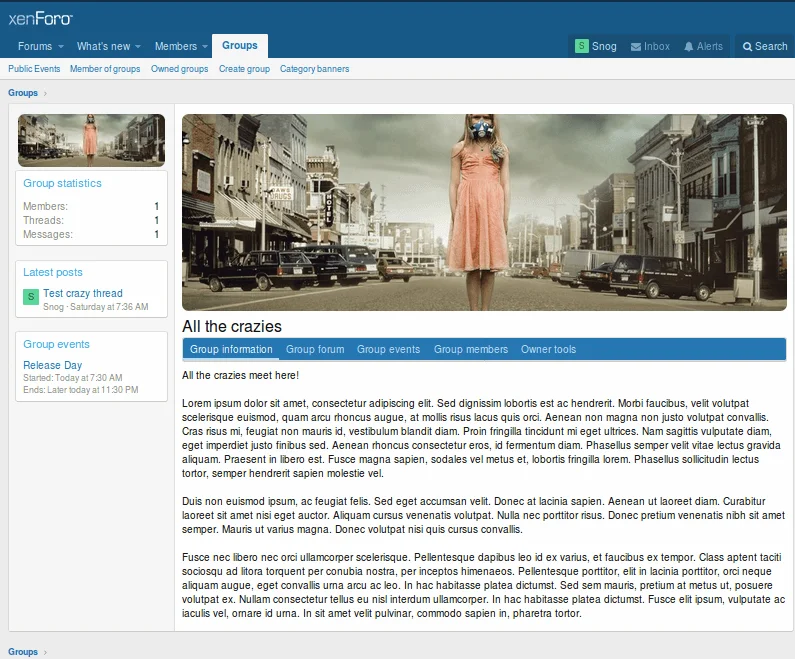Expand the What's new dropdown arrow

[138, 47]
